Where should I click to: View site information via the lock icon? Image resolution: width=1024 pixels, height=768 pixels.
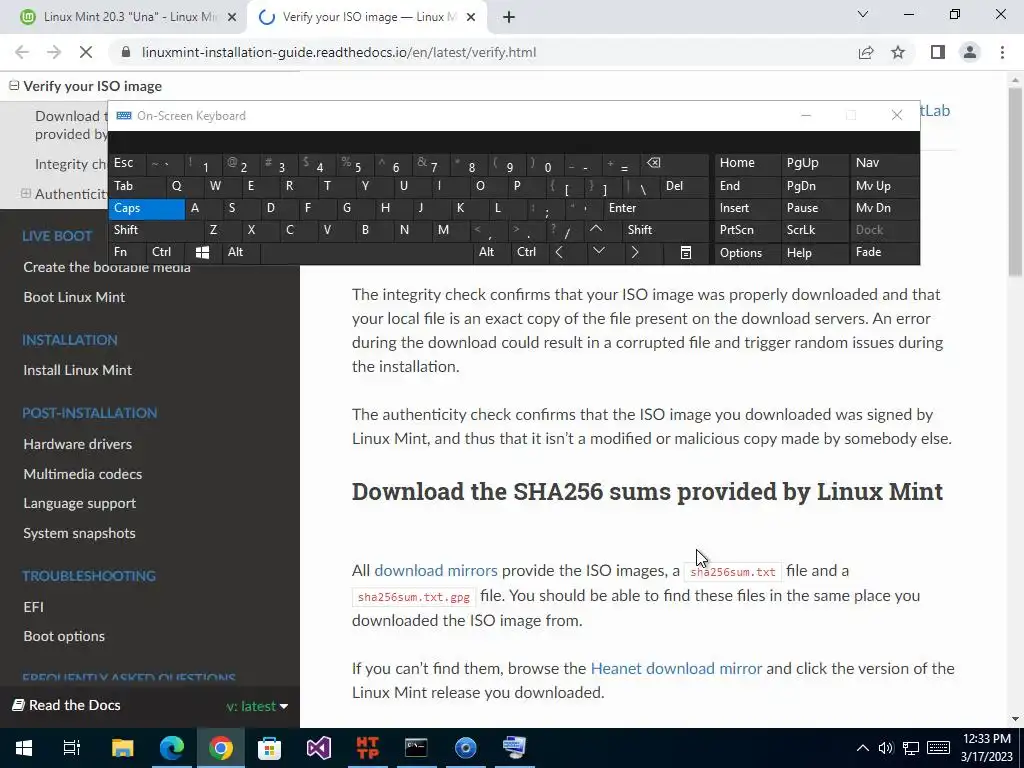[127, 52]
